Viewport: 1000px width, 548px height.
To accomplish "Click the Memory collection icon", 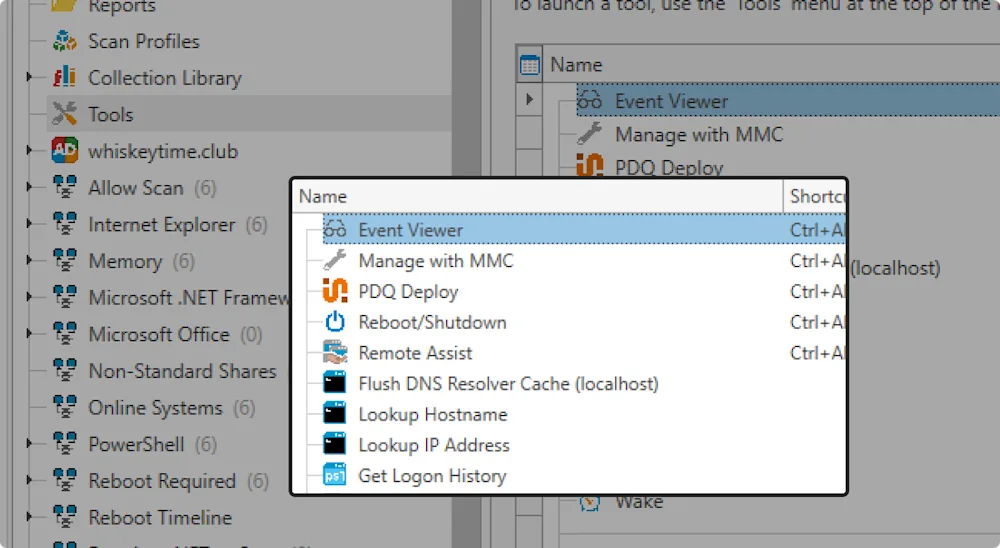I will click(64, 260).
